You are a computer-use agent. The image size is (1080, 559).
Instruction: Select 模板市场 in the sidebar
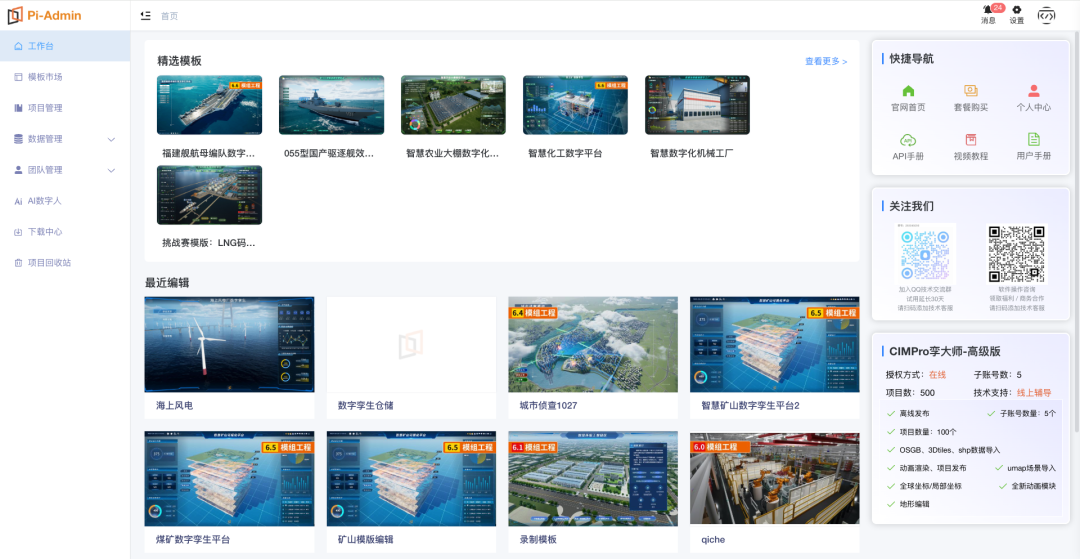(65, 77)
